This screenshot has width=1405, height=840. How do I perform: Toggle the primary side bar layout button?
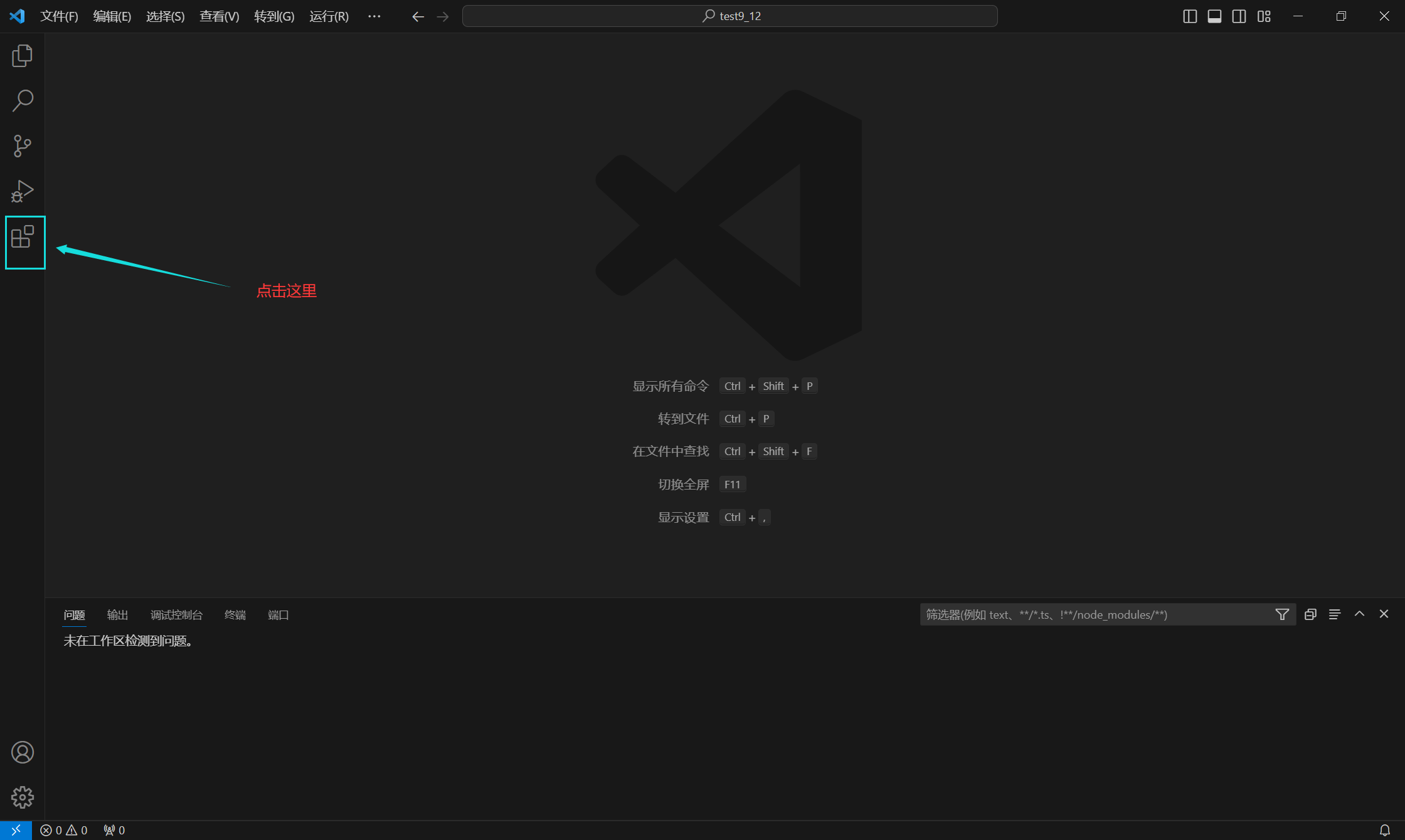tap(1190, 16)
